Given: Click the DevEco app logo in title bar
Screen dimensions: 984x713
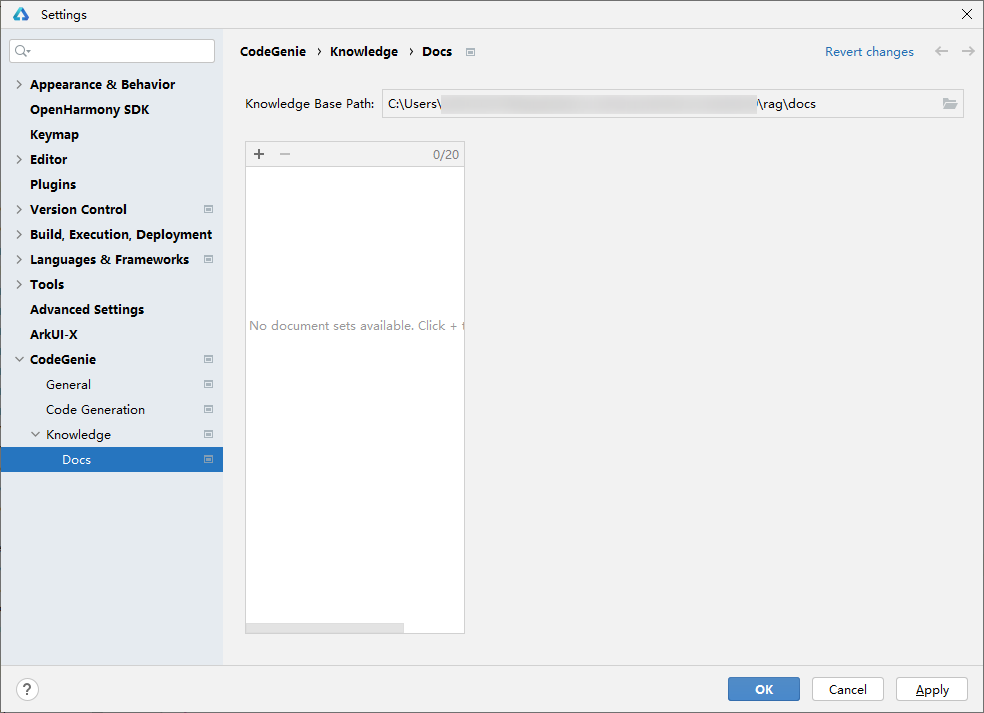Looking at the screenshot, I should (x=21, y=14).
